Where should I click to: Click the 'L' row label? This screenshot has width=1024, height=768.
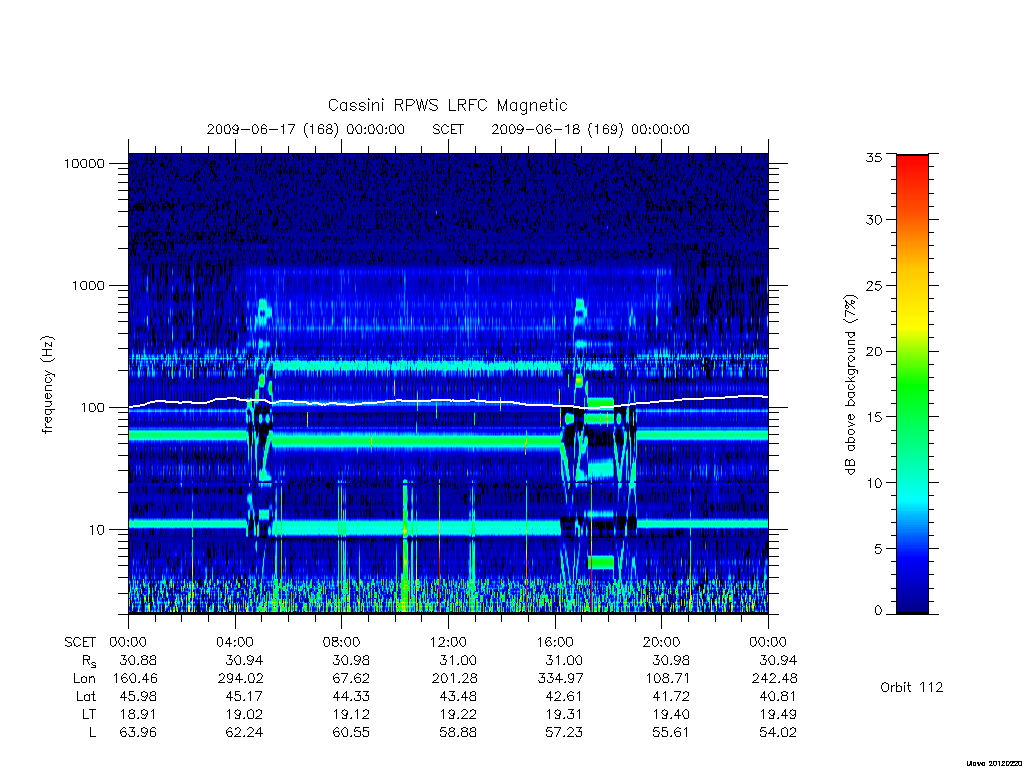(92, 733)
